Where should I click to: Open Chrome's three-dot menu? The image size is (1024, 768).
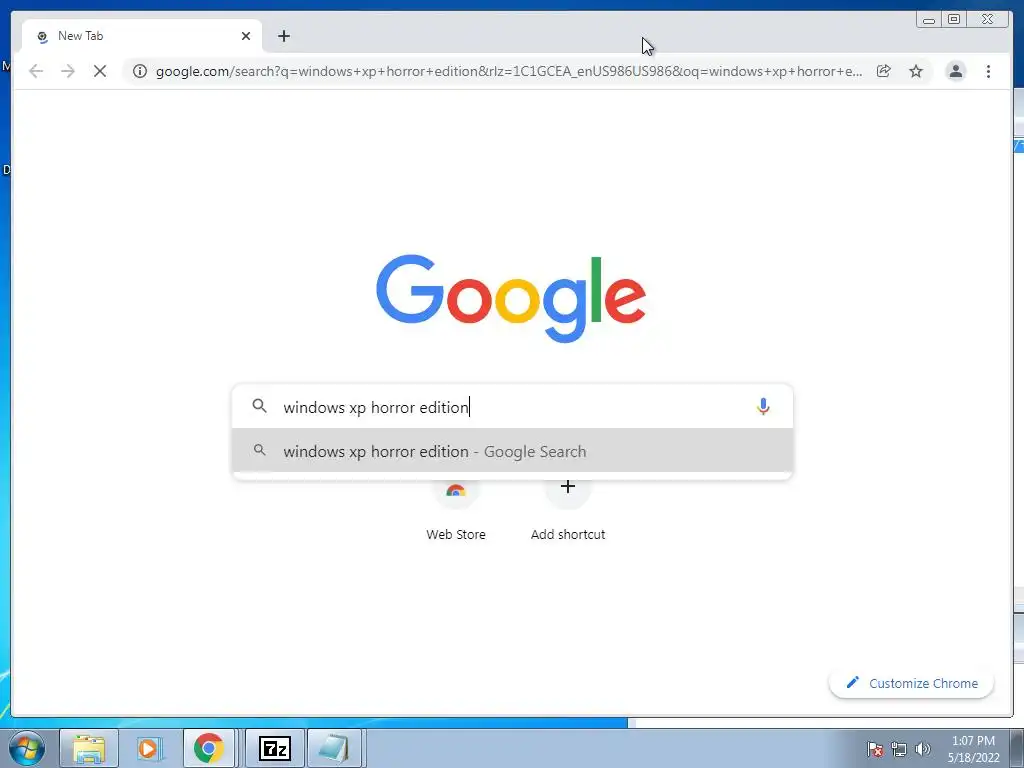(988, 71)
